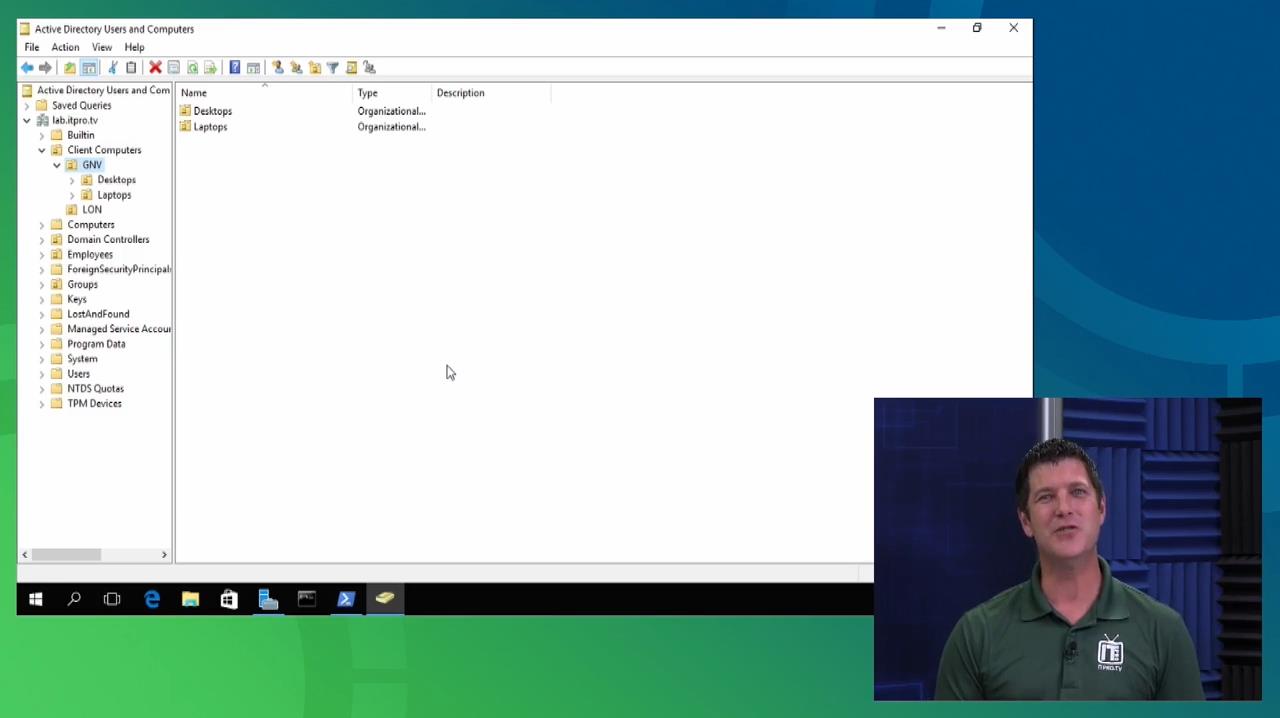Screen dimensions: 1280x718
Task: Select the LON OU in tree
Action: click(91, 210)
